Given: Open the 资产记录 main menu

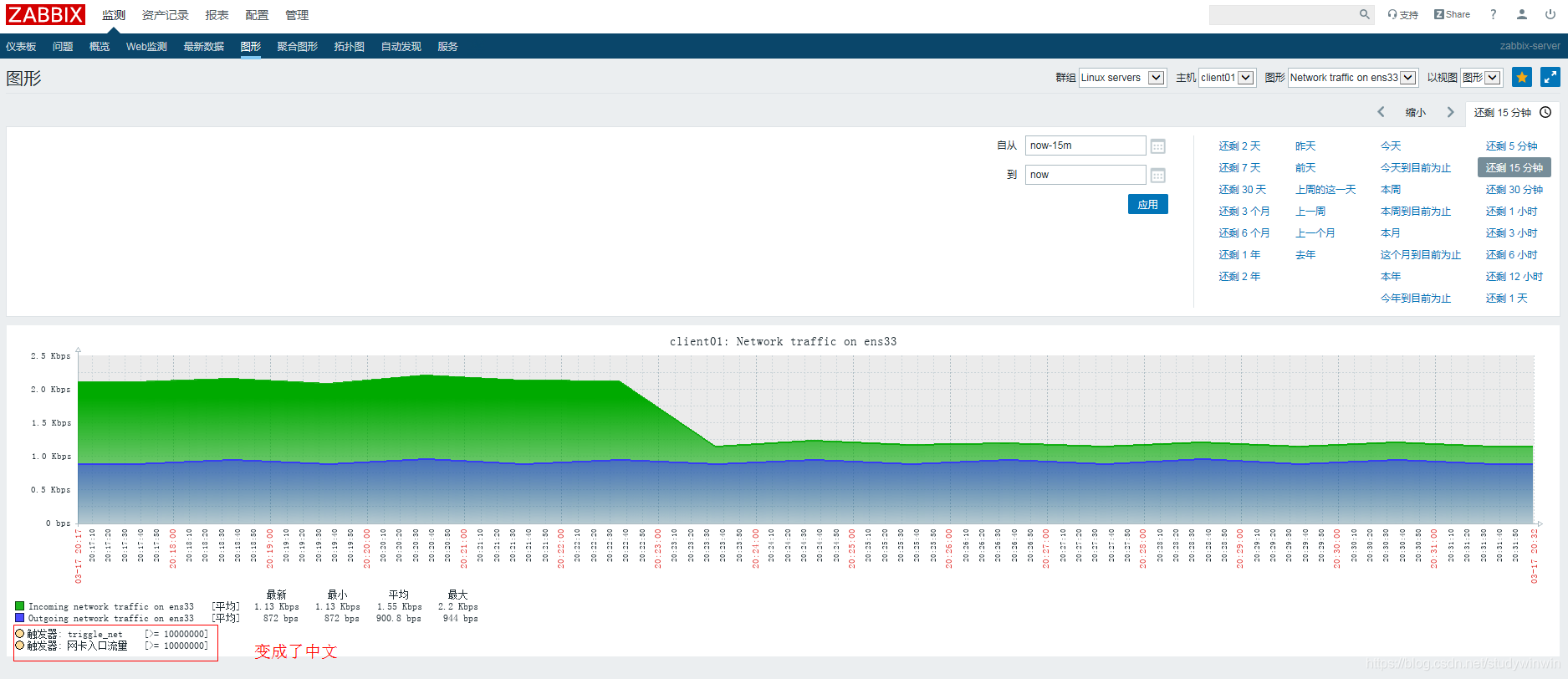Looking at the screenshot, I should pos(165,15).
